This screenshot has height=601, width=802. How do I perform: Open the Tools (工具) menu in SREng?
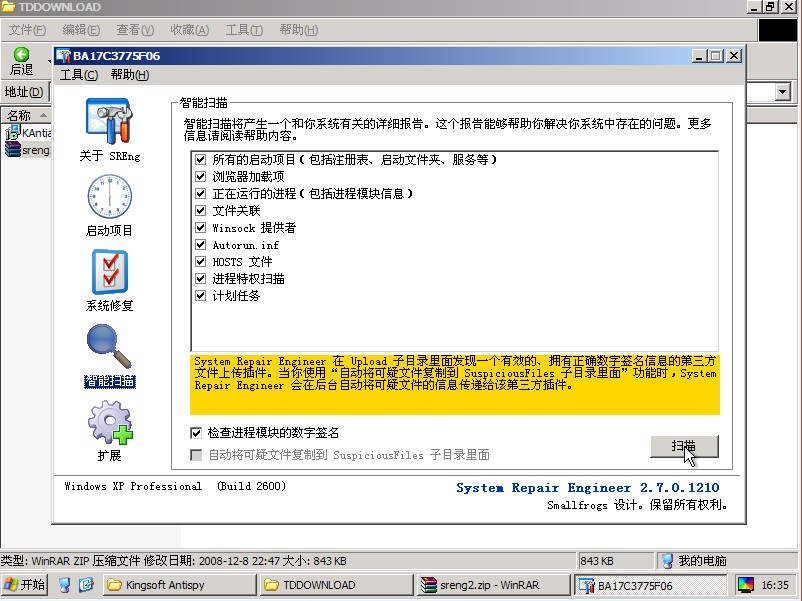coord(79,75)
